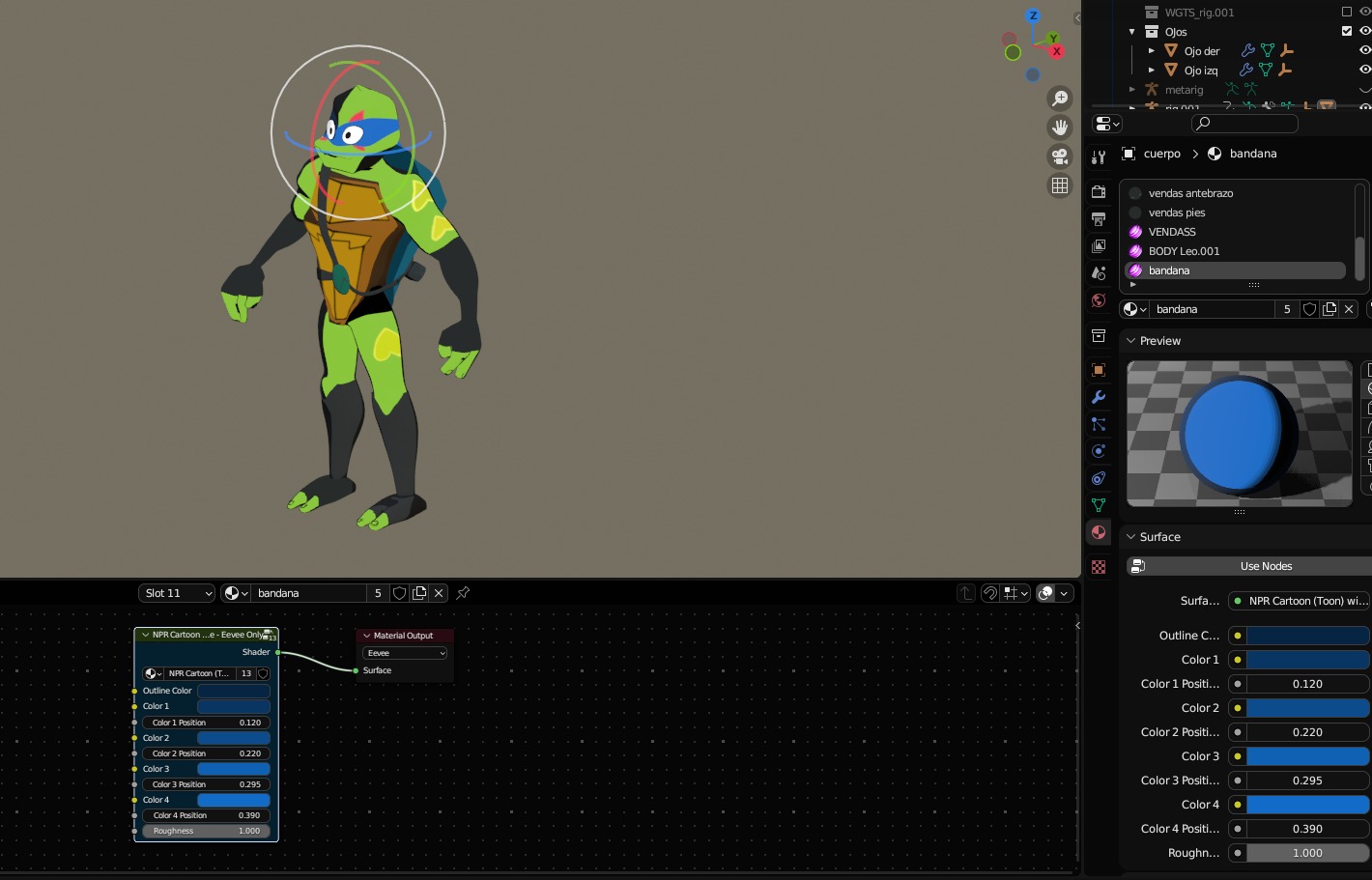Open Material Output Eevee target dropdown
1372x880 pixels.
point(405,653)
